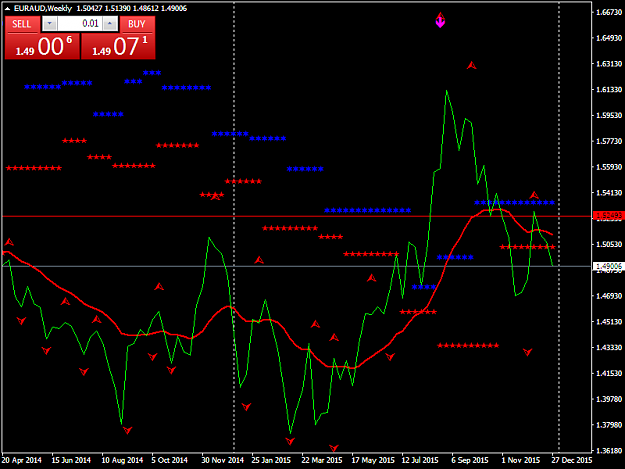Click the BUY button
Viewport: 625px width, 469px height.
coord(137,24)
